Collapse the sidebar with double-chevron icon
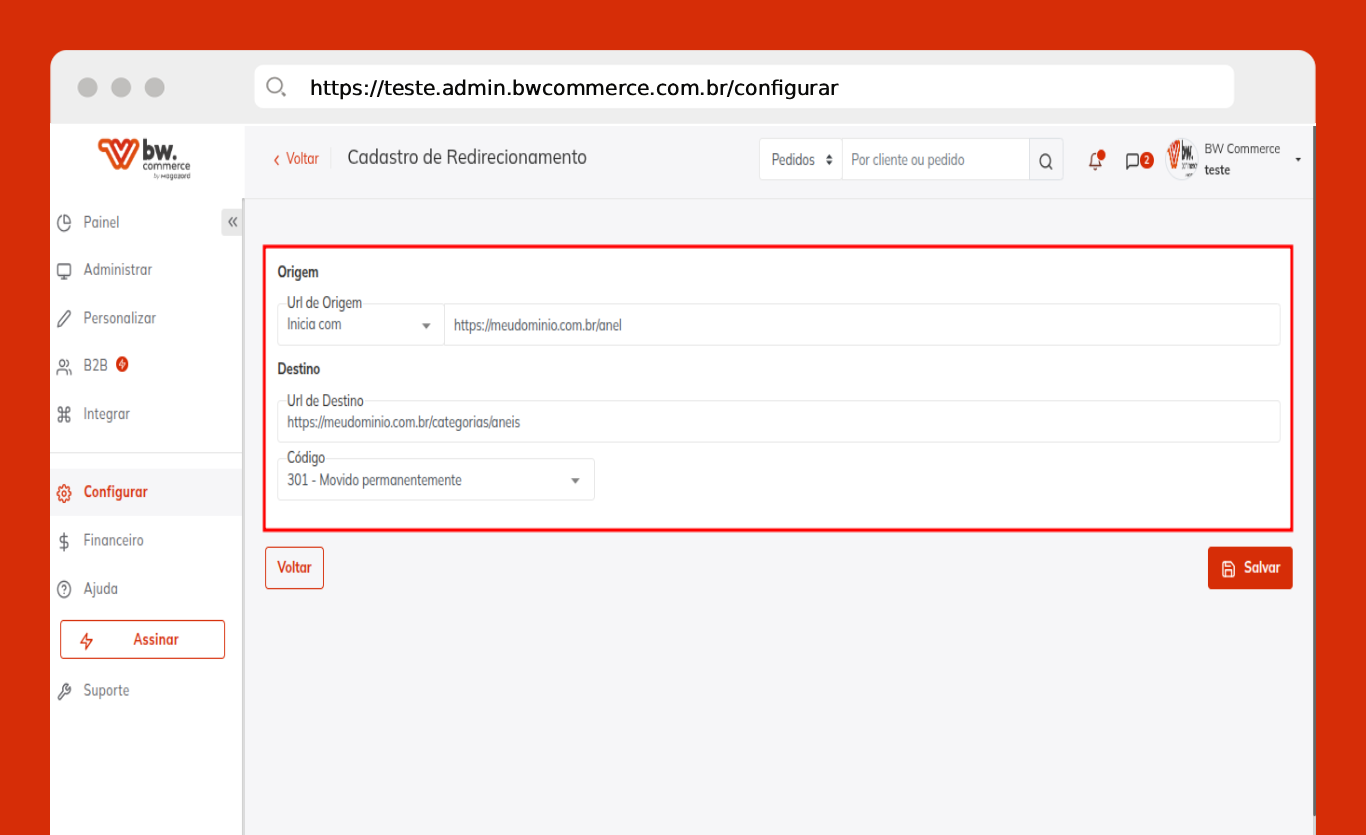1366x835 pixels. pos(232,222)
